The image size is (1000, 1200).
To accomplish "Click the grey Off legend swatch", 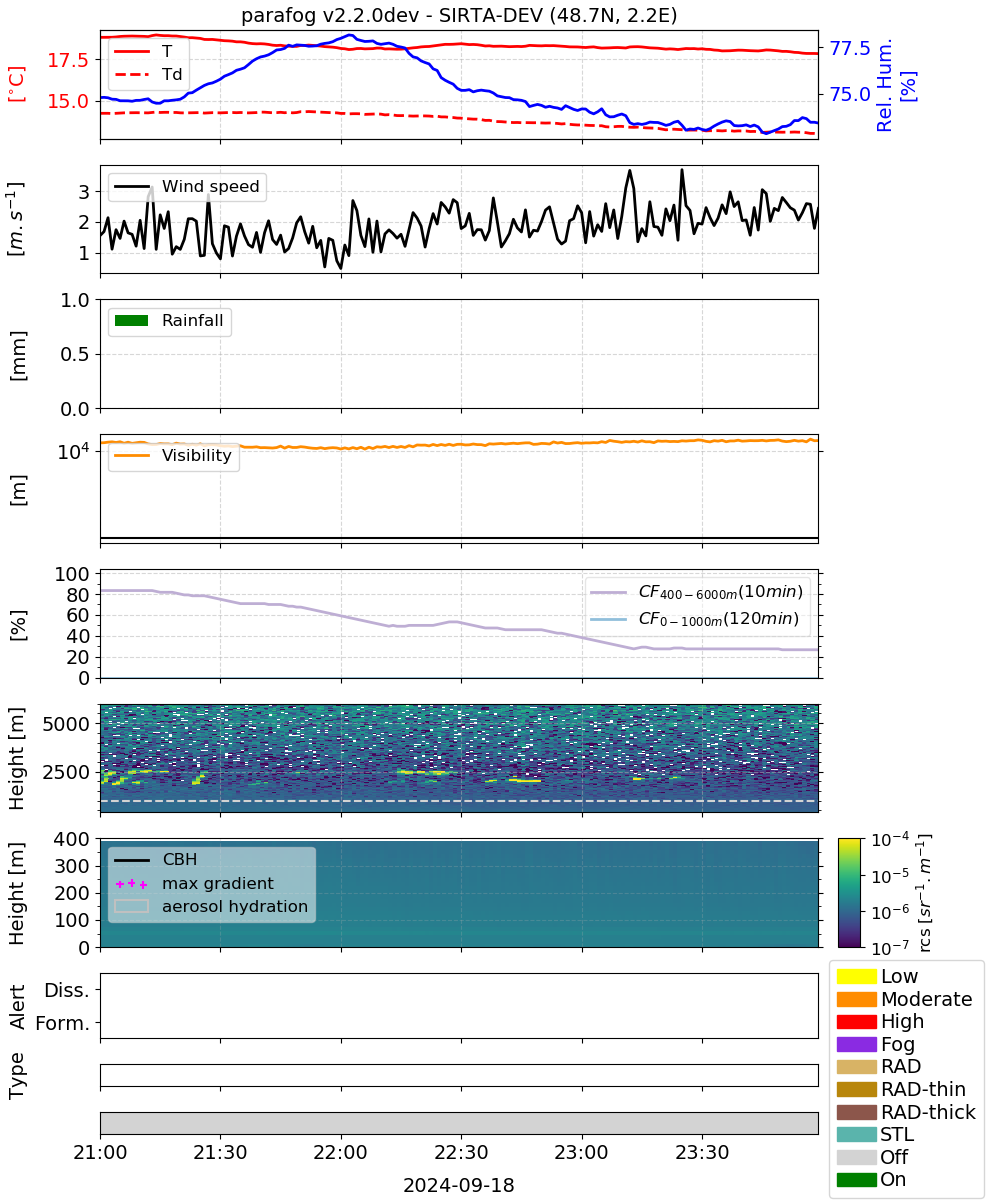I will 856,1157.
